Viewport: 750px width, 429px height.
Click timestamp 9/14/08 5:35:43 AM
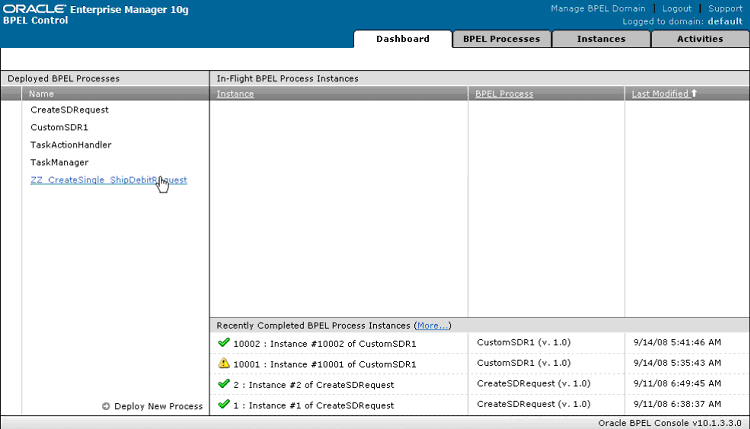pyautogui.click(x=677, y=363)
